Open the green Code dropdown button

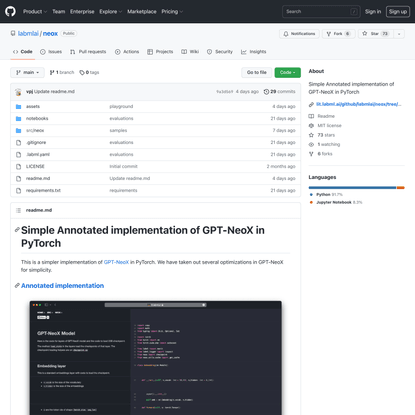(x=287, y=72)
